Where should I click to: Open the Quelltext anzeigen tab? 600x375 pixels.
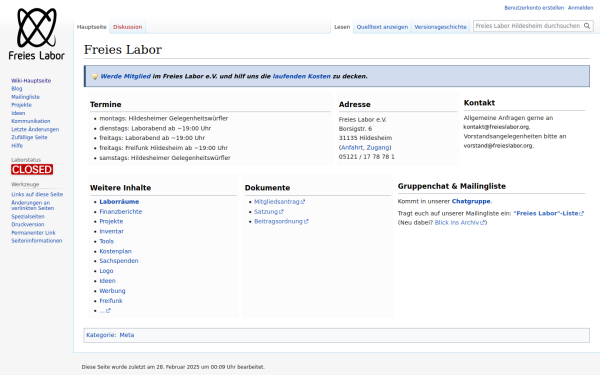[x=382, y=27]
